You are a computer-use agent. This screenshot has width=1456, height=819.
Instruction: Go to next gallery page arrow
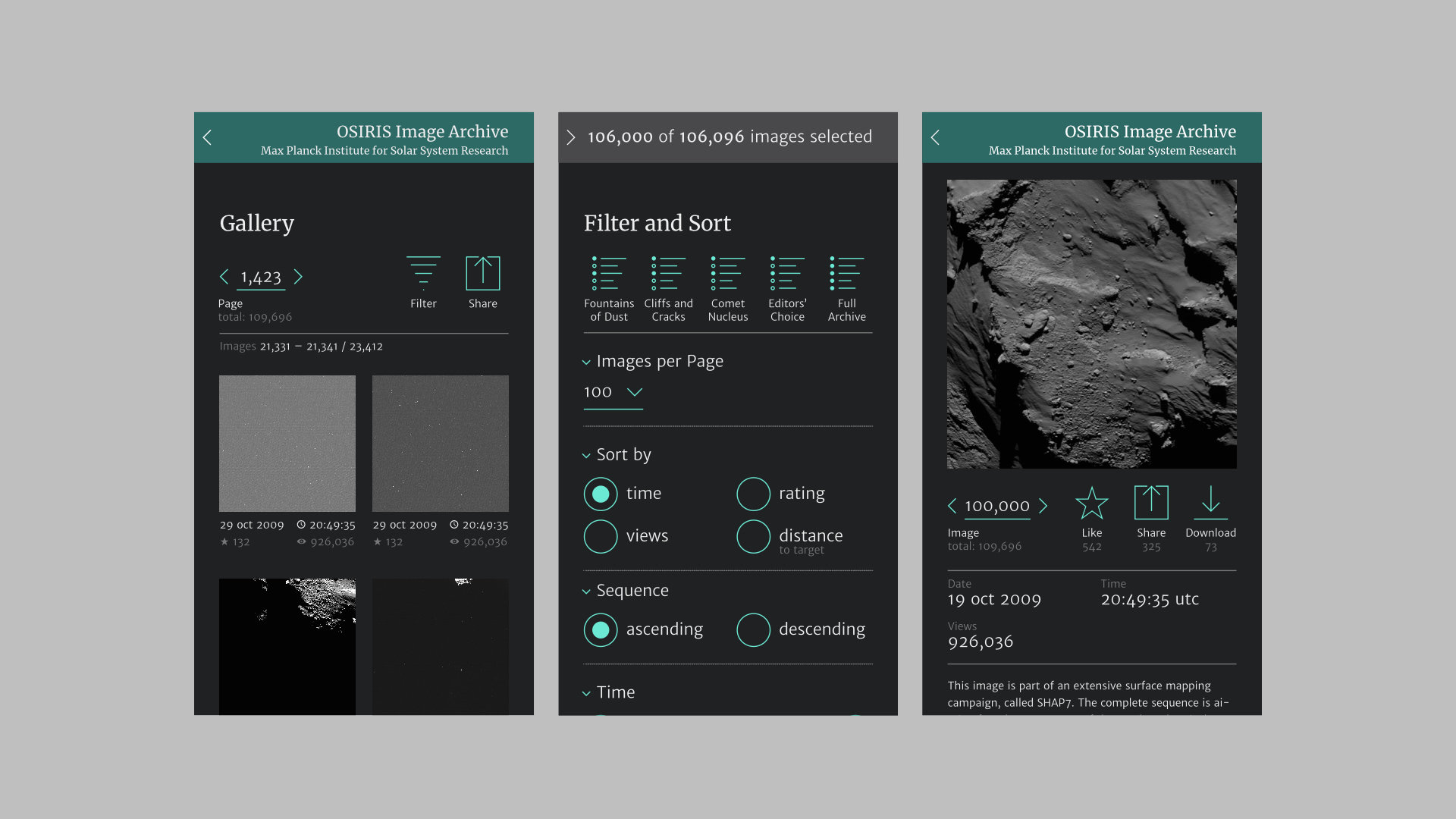click(x=298, y=278)
